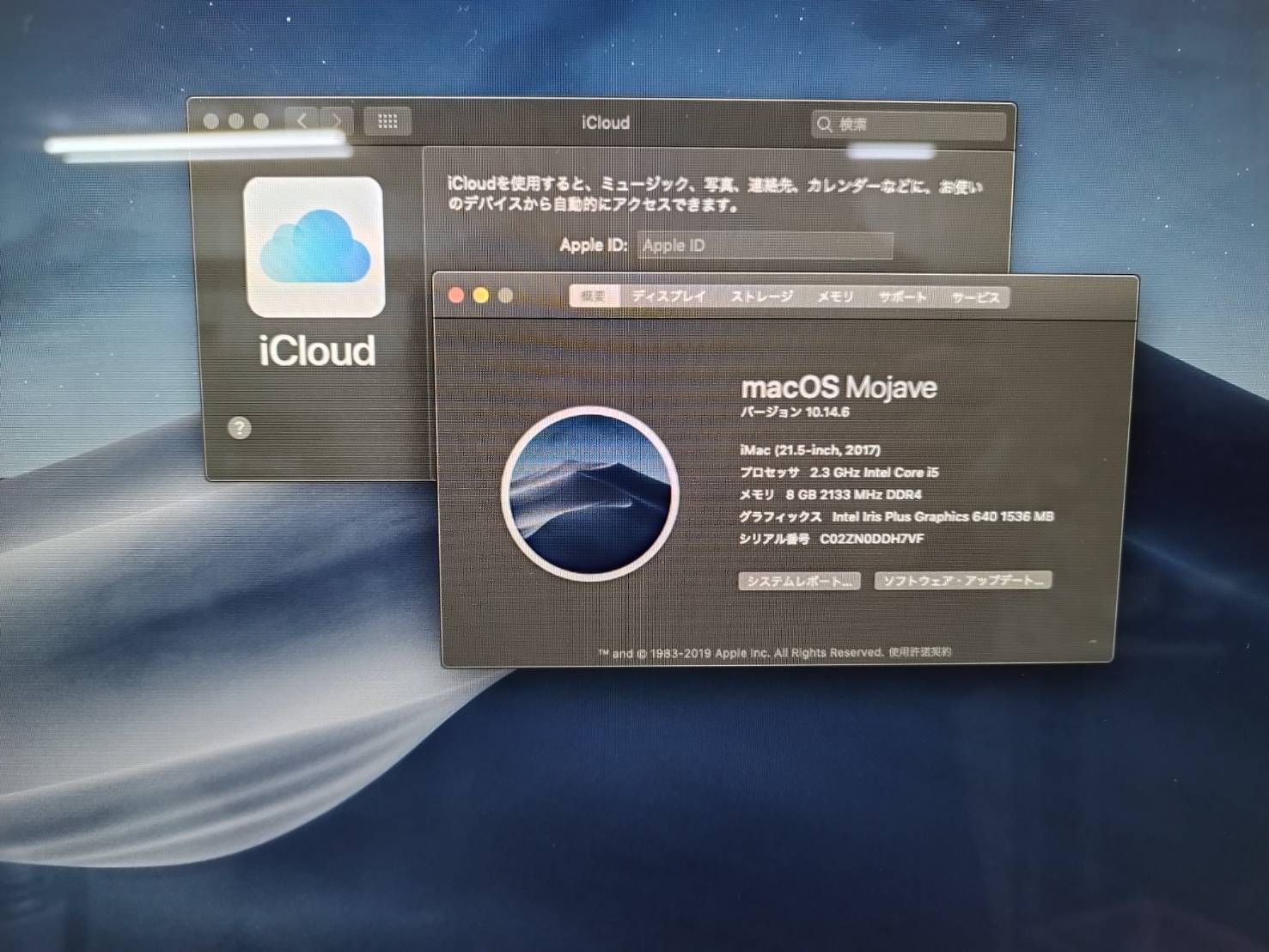Open help with the question mark button

pyautogui.click(x=240, y=428)
